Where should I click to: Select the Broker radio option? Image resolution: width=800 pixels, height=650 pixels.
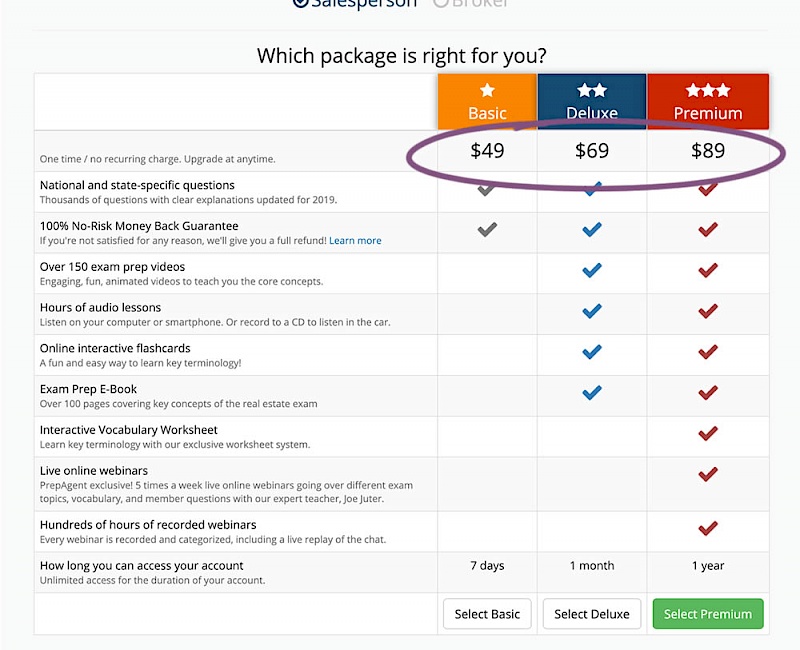(441, 3)
